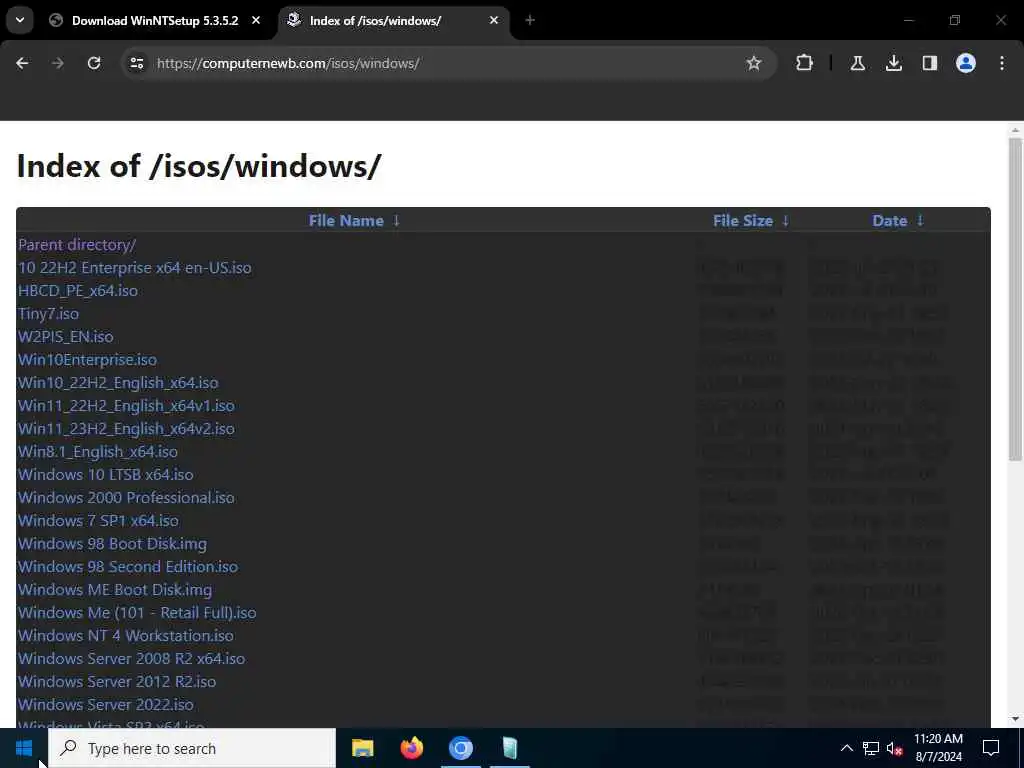
Task: Sort listing by File Name
Action: tap(346, 221)
